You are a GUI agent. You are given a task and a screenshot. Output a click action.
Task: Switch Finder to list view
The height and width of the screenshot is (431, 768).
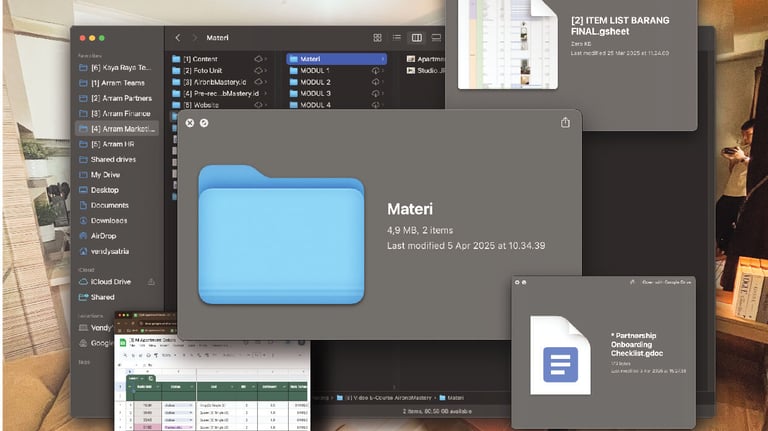[397, 37]
